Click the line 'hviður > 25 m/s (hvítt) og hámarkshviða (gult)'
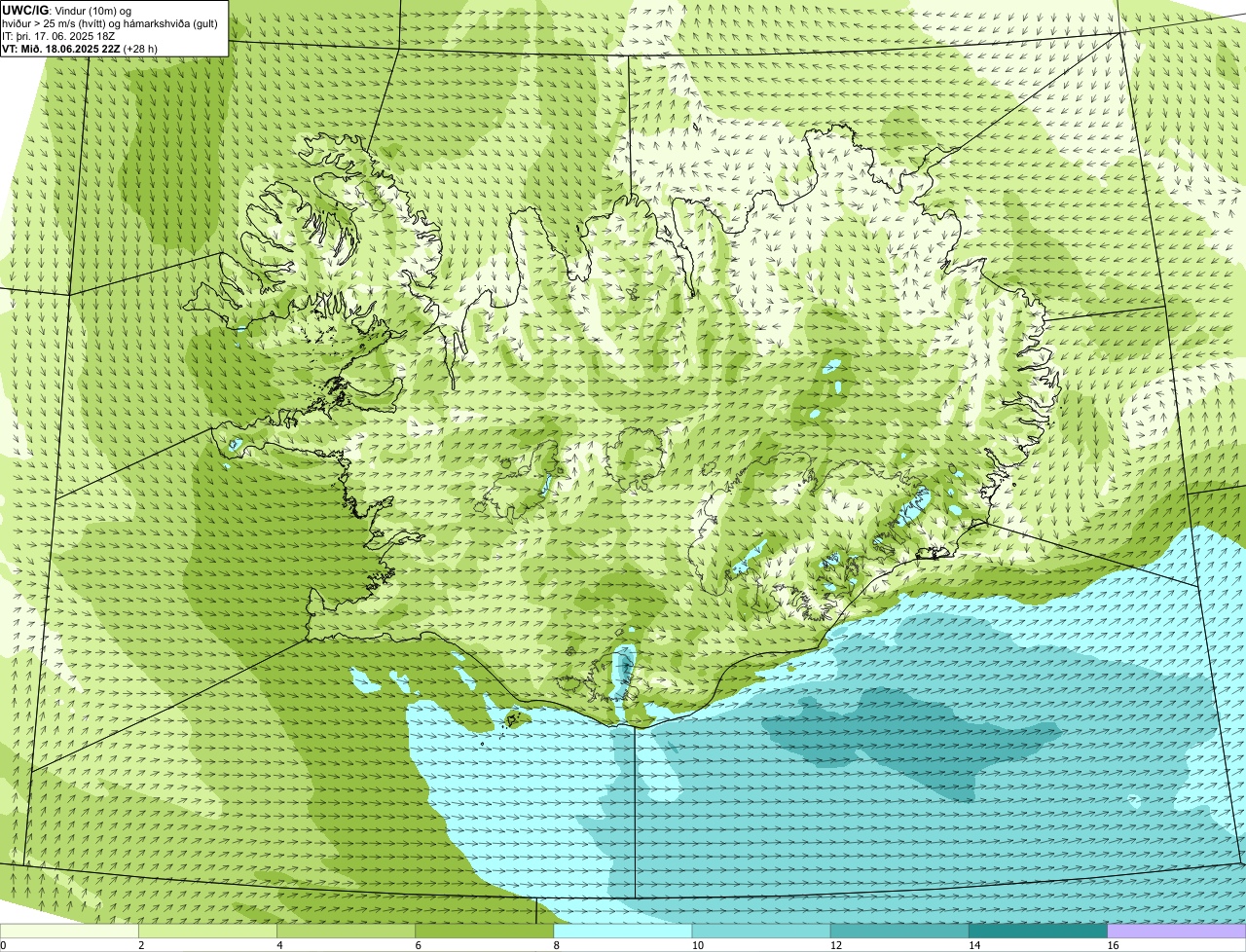The width and height of the screenshot is (1246, 952). click(110, 22)
